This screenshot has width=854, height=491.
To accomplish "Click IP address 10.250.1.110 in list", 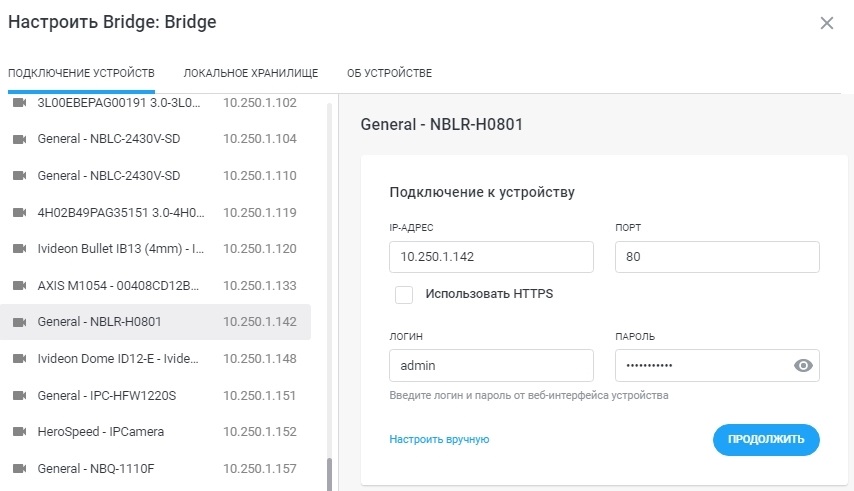I will click(260, 176).
